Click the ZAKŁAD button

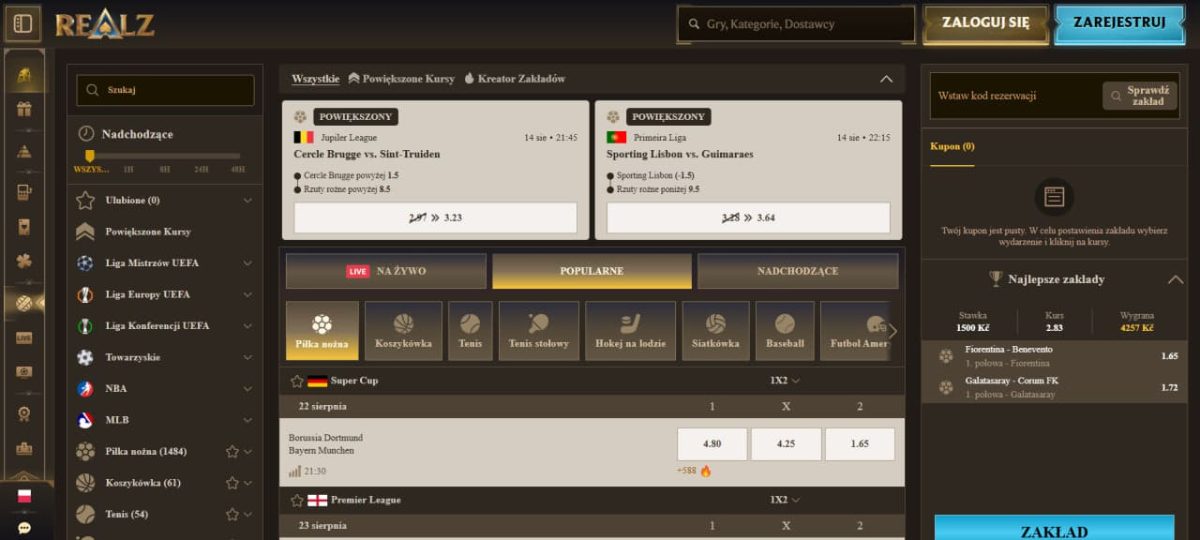point(1054,528)
